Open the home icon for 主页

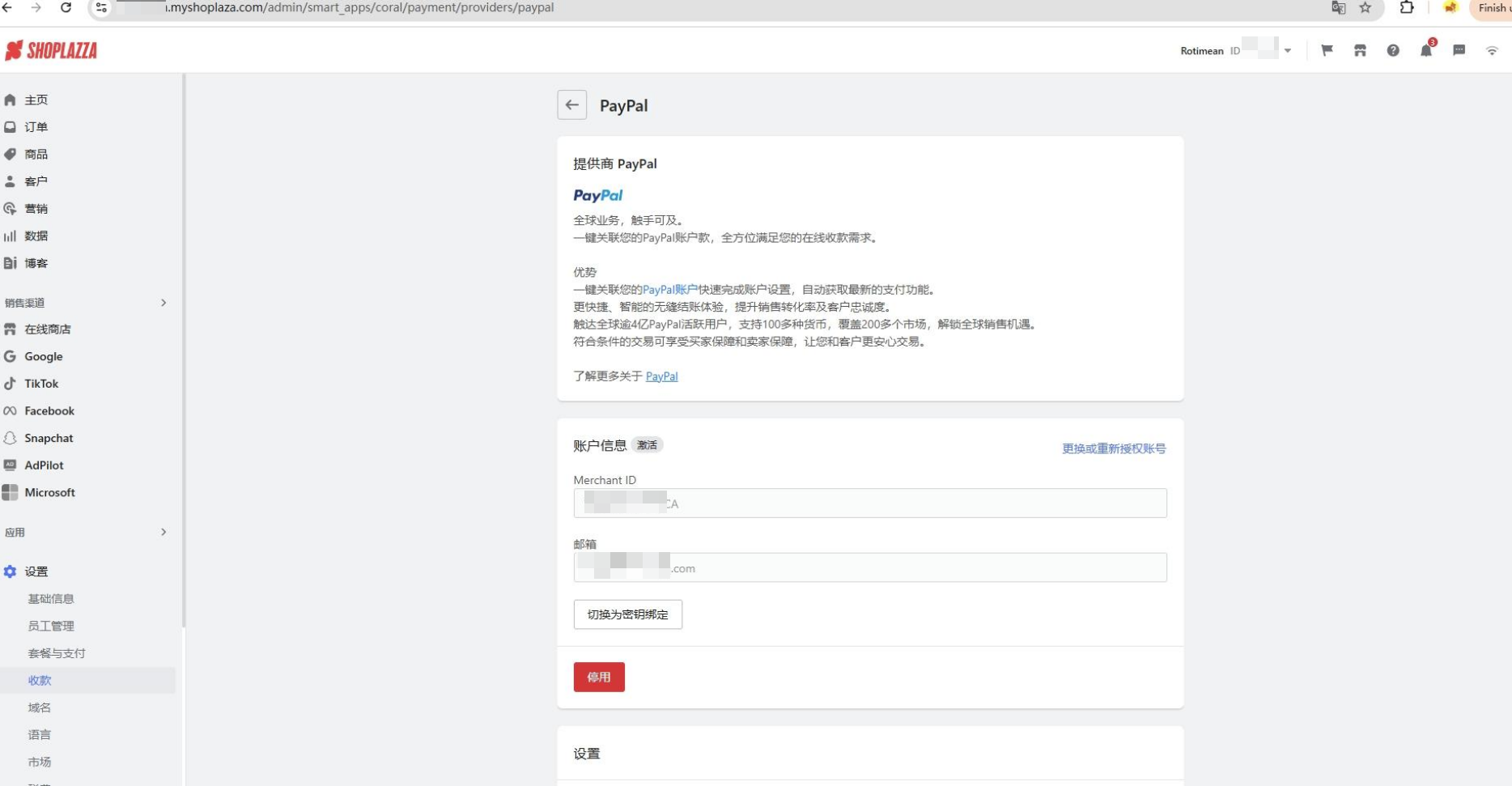10,100
